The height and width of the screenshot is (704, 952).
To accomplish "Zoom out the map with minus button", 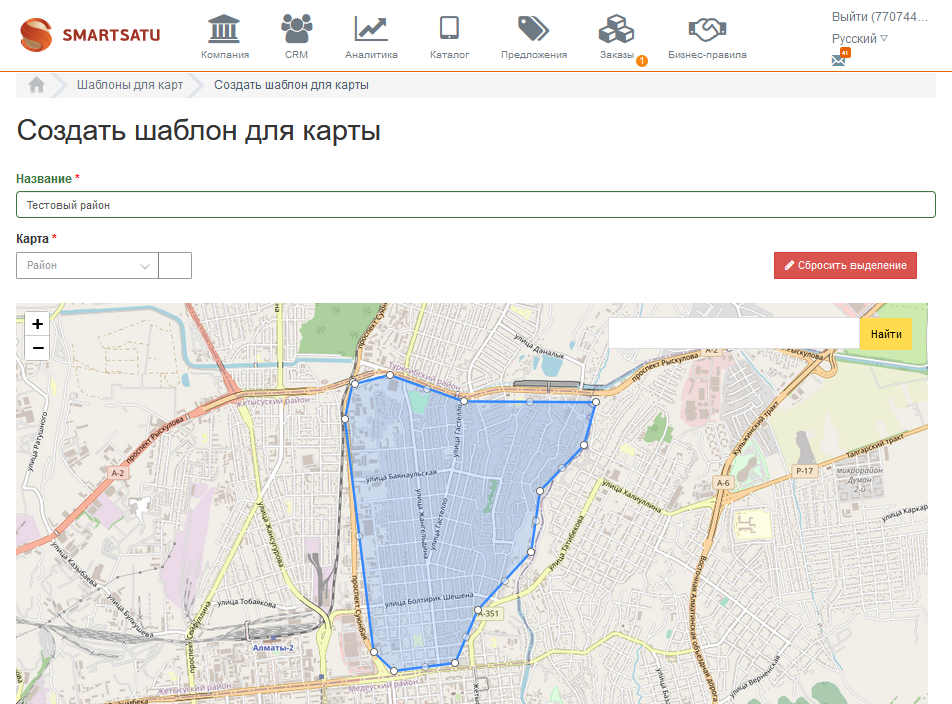I will (37, 348).
